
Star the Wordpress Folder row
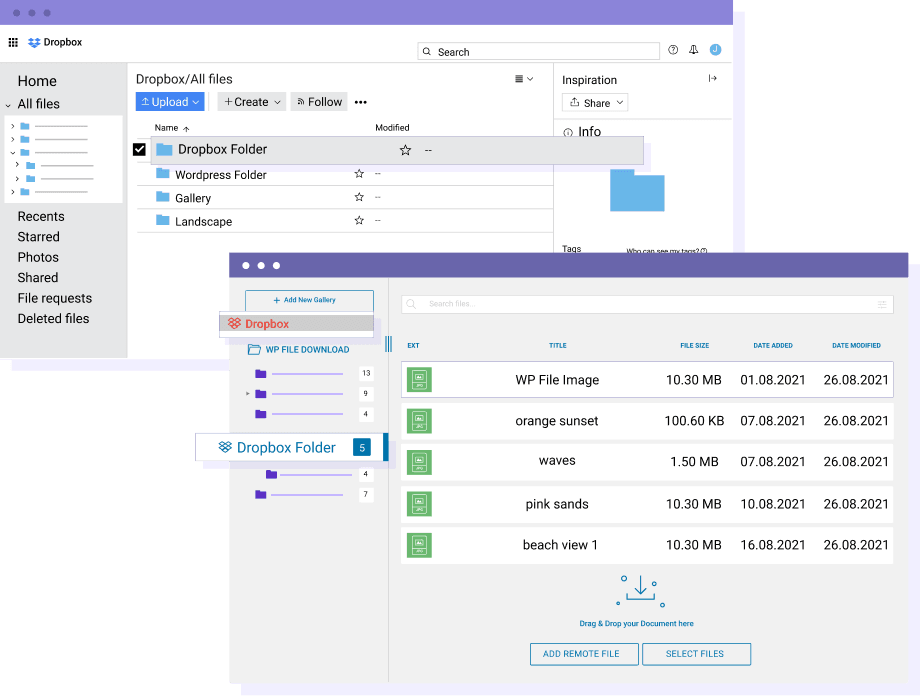point(359,174)
